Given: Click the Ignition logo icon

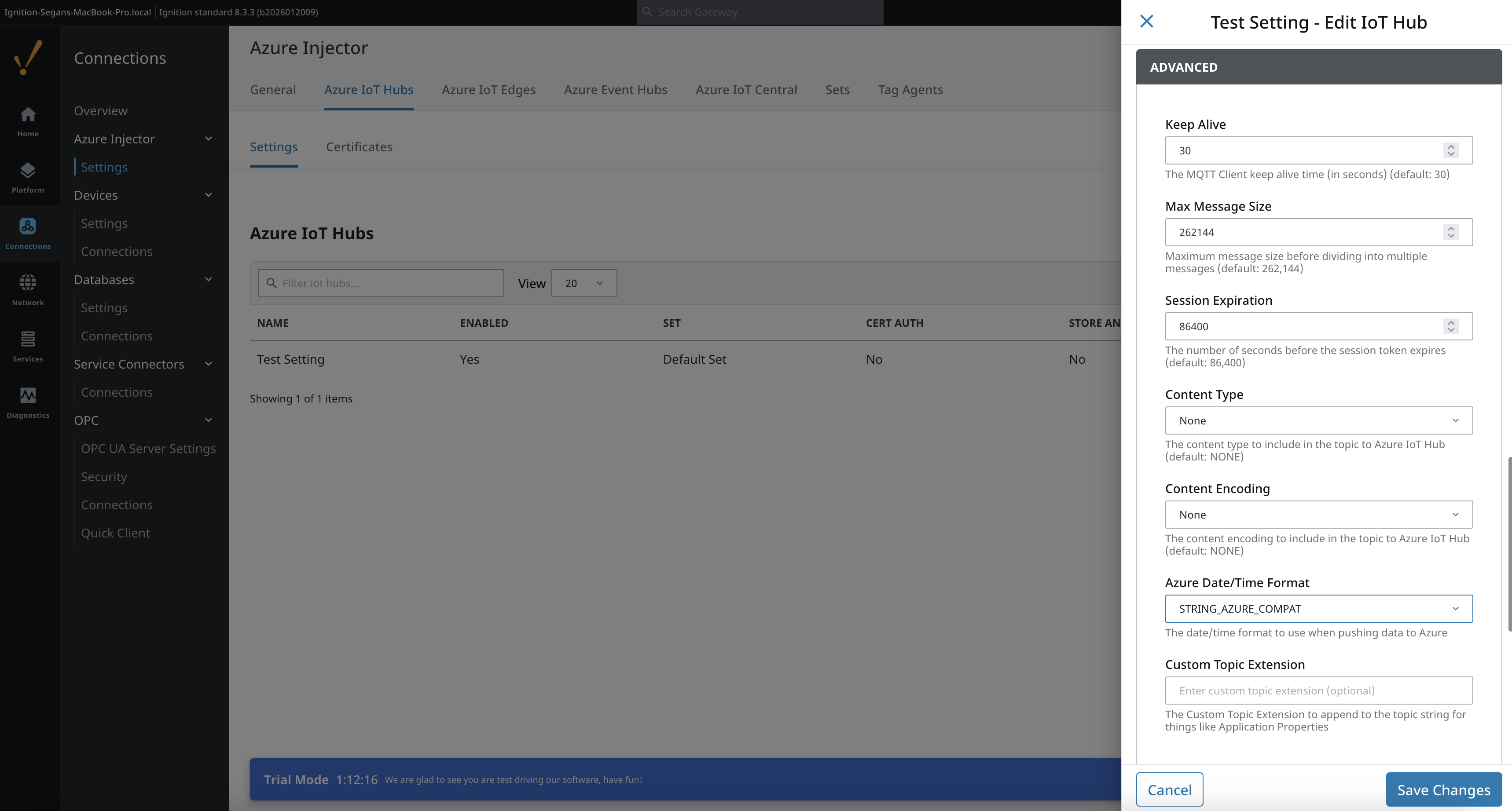Looking at the screenshot, I should (x=28, y=58).
